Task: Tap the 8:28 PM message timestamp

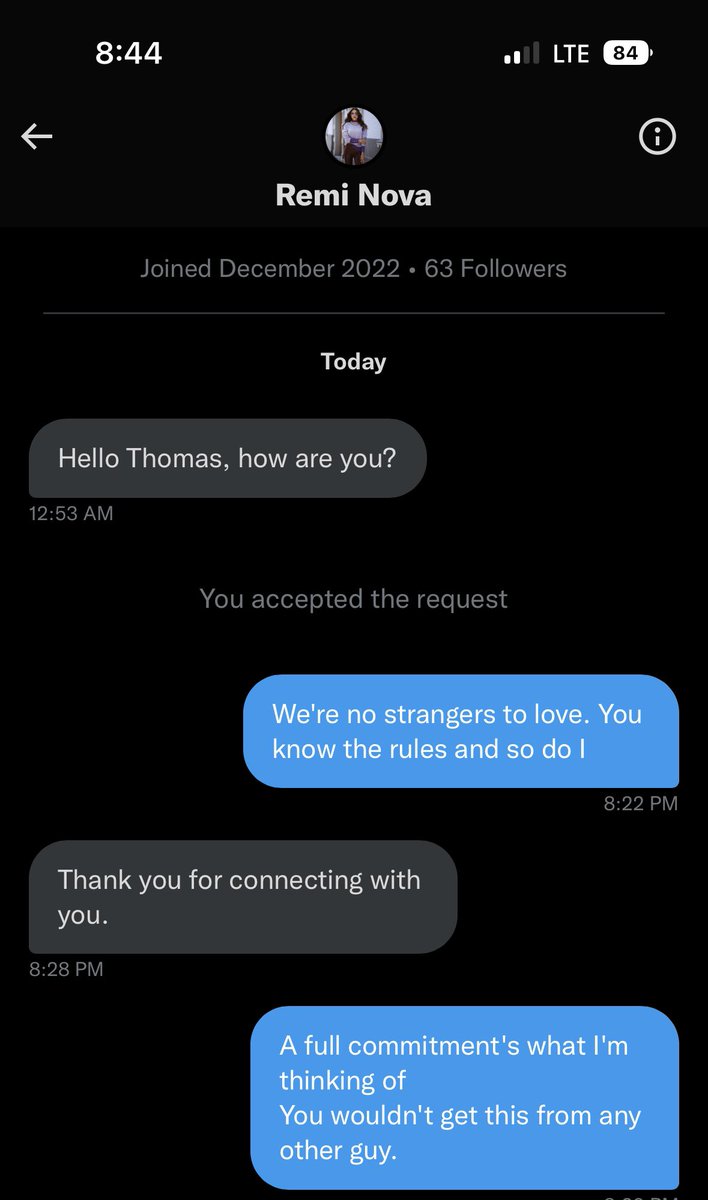Action: pyautogui.click(x=66, y=969)
